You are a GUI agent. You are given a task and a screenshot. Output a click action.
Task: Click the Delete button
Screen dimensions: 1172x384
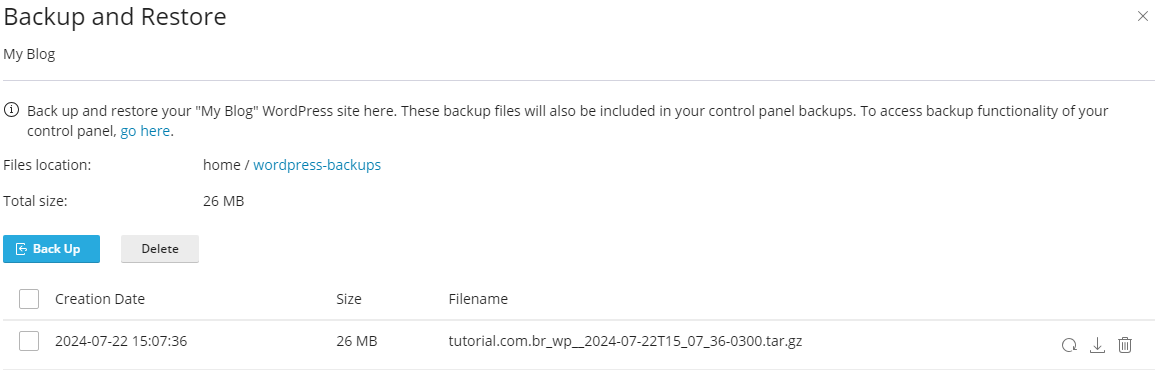click(x=160, y=249)
